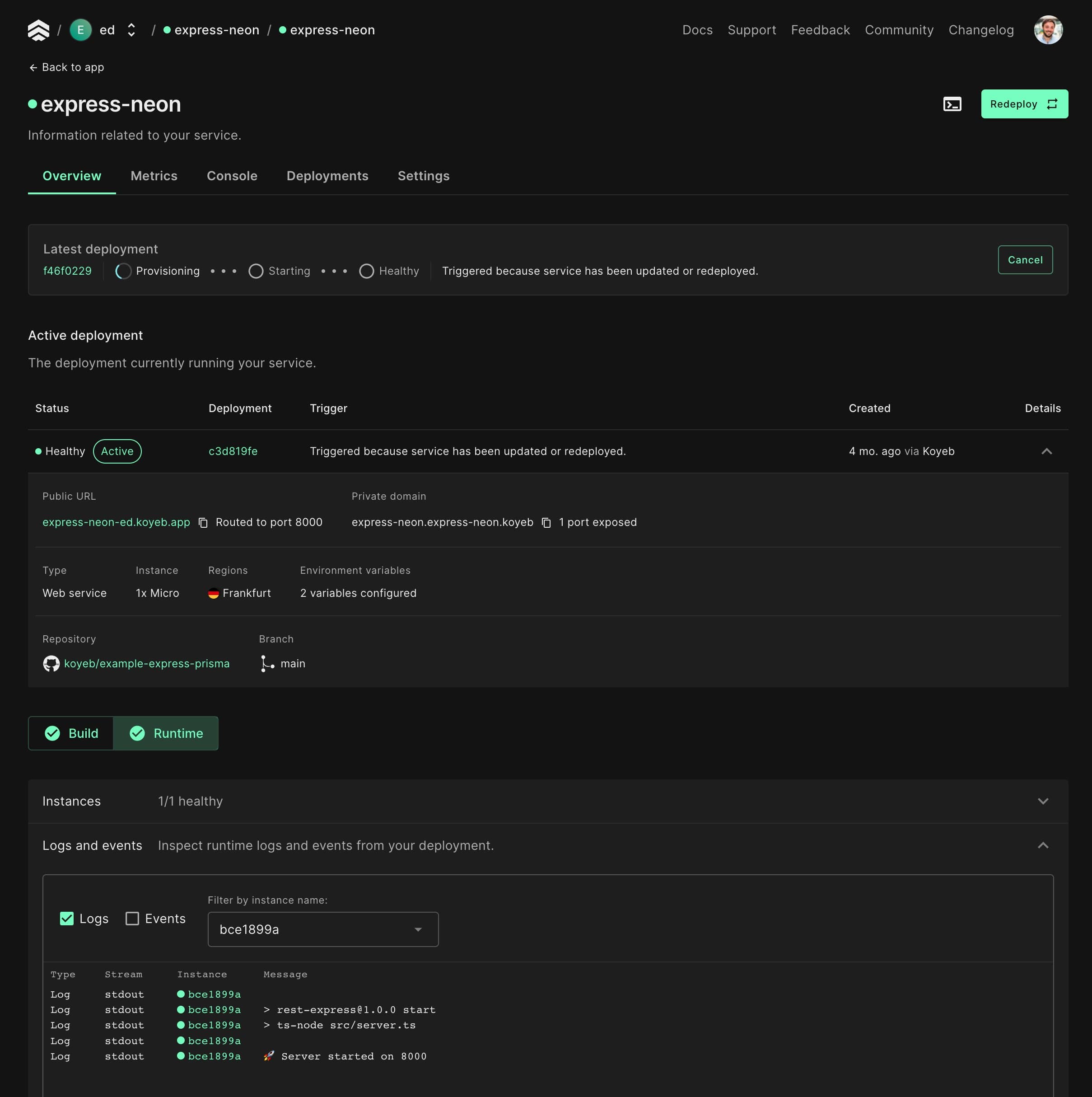Collapse the Logs and events section
Viewport: 1092px width, 1097px height.
pyautogui.click(x=1044, y=845)
